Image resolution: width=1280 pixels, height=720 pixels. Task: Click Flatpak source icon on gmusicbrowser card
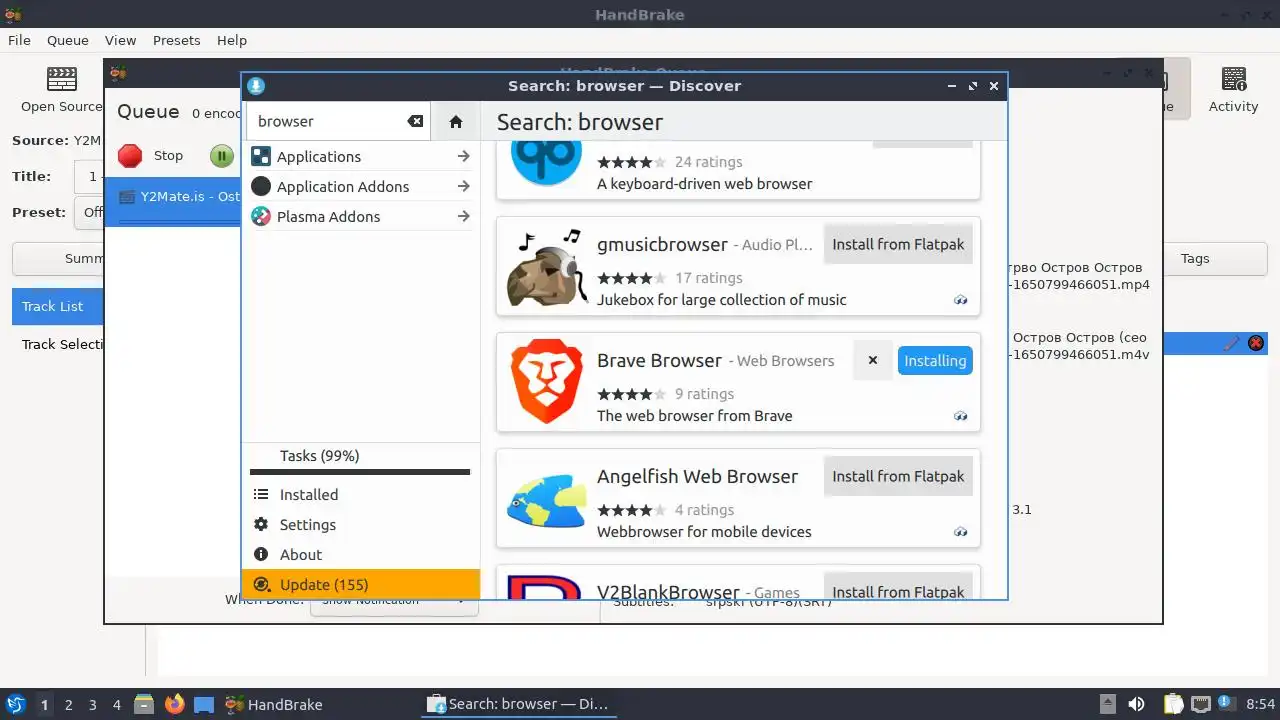point(961,300)
